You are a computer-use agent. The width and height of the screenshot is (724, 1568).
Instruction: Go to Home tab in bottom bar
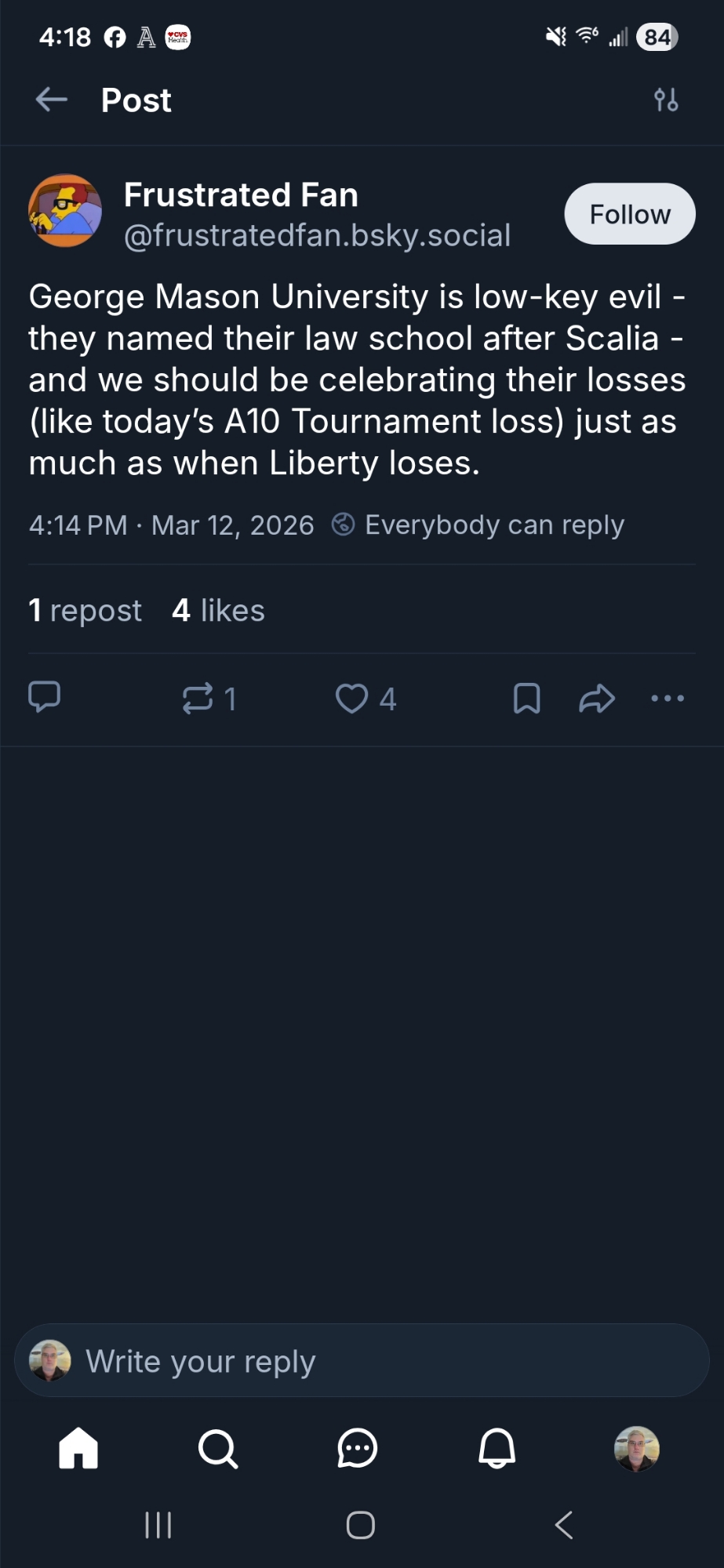(x=78, y=1447)
